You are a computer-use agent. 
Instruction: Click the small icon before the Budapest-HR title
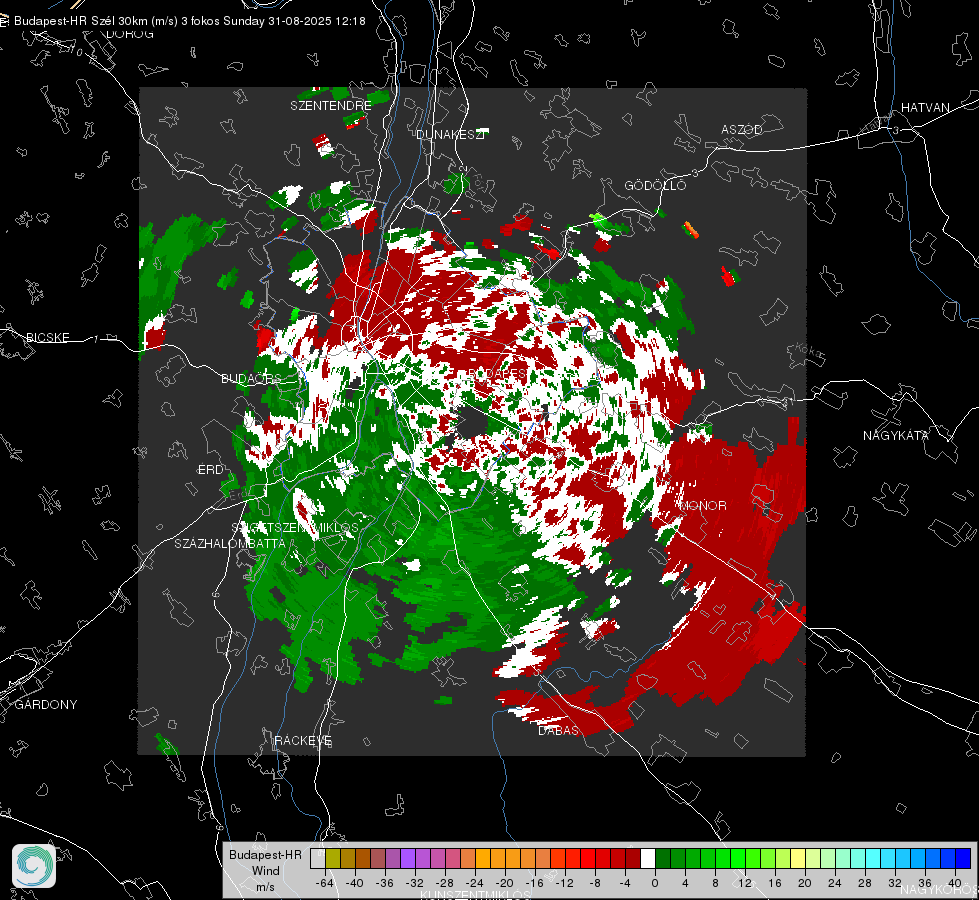pos(4,21)
